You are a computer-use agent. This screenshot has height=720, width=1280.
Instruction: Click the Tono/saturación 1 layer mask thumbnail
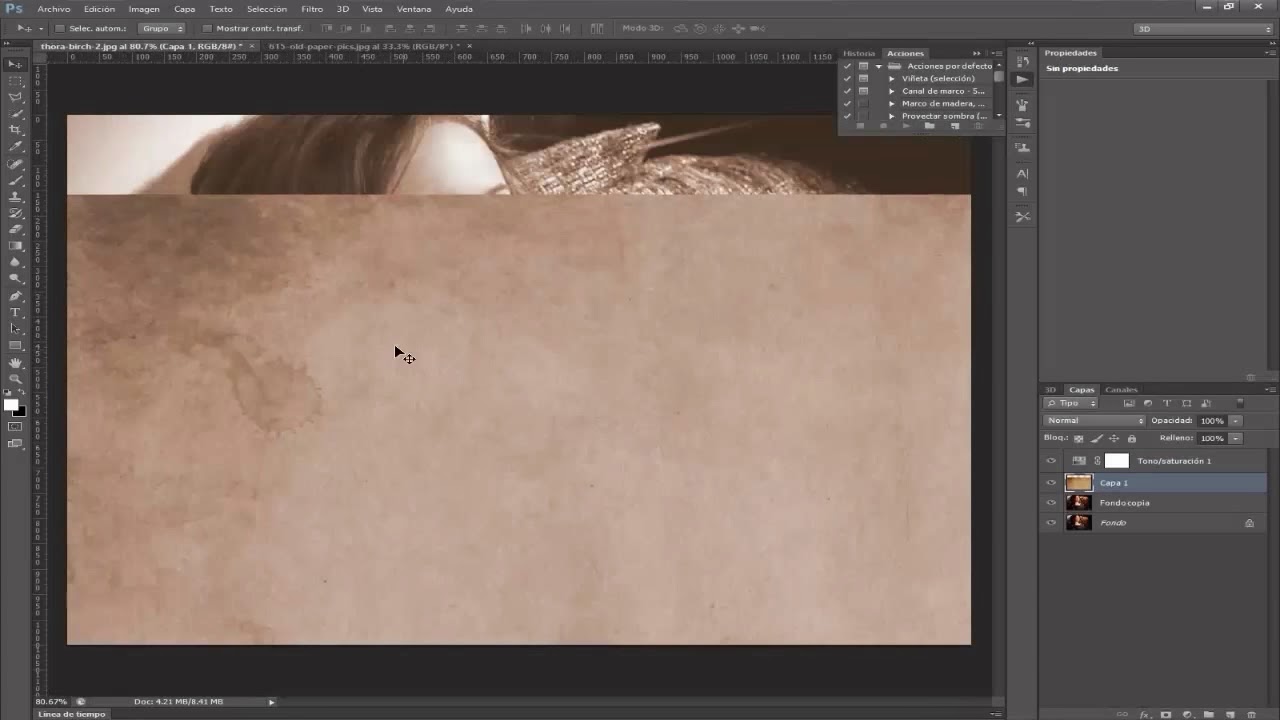[x=1117, y=461]
